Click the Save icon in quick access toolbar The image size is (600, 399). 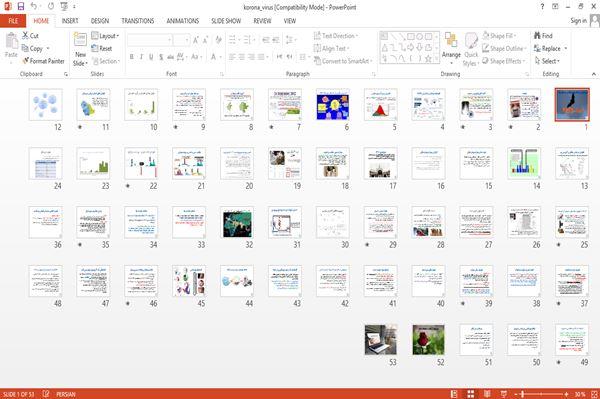[21, 7]
